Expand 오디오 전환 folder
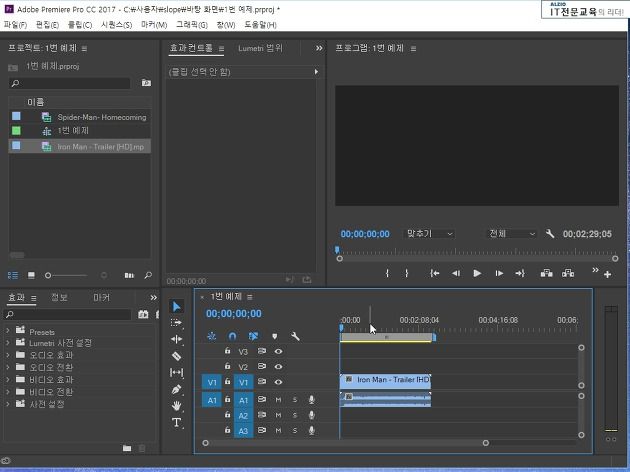 [x=8, y=367]
